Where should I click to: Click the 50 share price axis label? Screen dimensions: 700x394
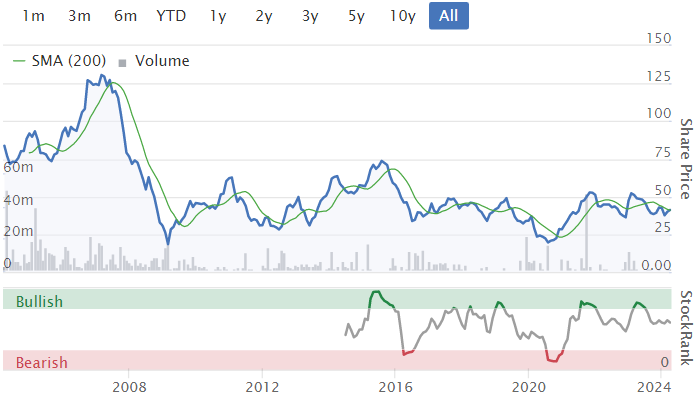point(662,191)
